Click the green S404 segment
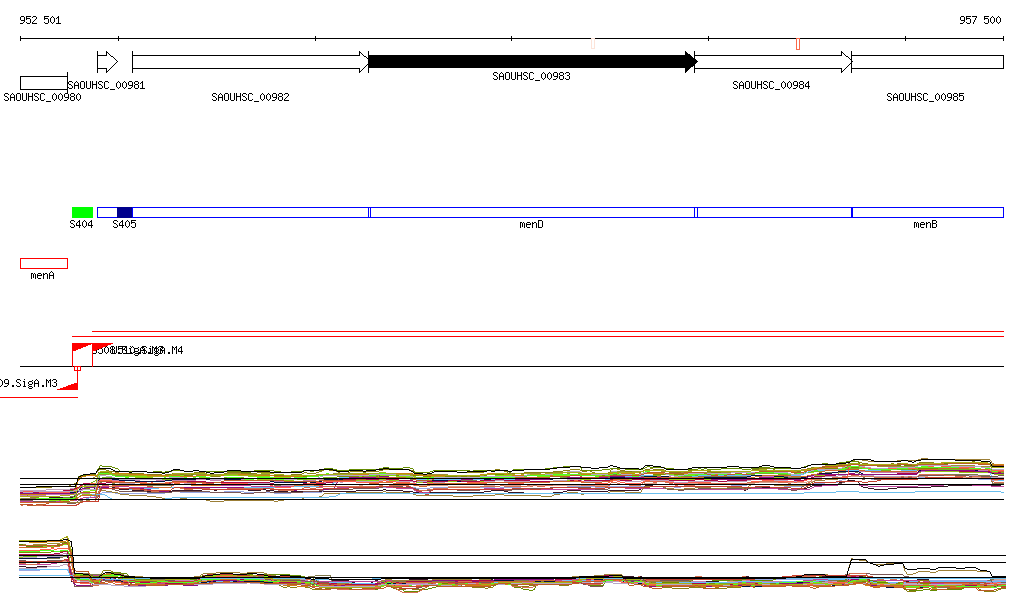Screen dimensions: 1024x611 coord(82,212)
